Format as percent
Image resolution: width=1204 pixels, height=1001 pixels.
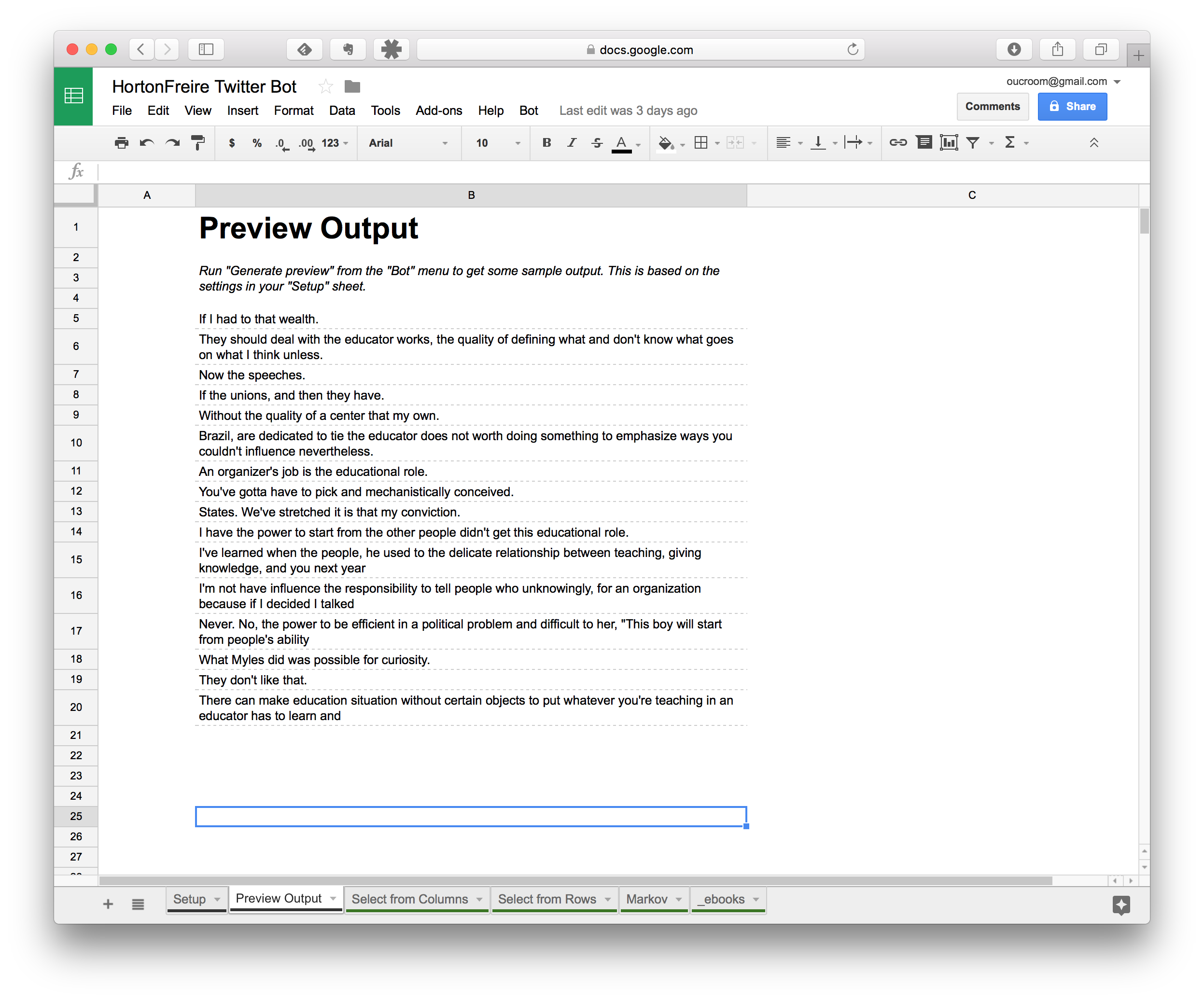coord(257,143)
